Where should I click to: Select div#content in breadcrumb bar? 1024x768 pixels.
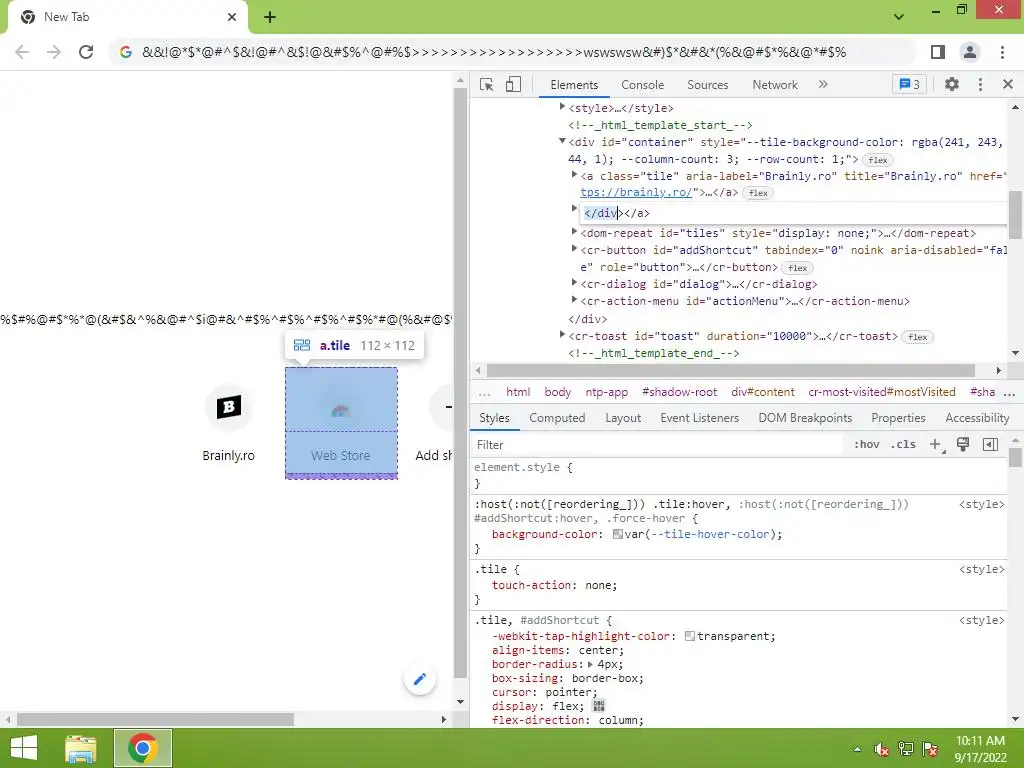point(763,392)
